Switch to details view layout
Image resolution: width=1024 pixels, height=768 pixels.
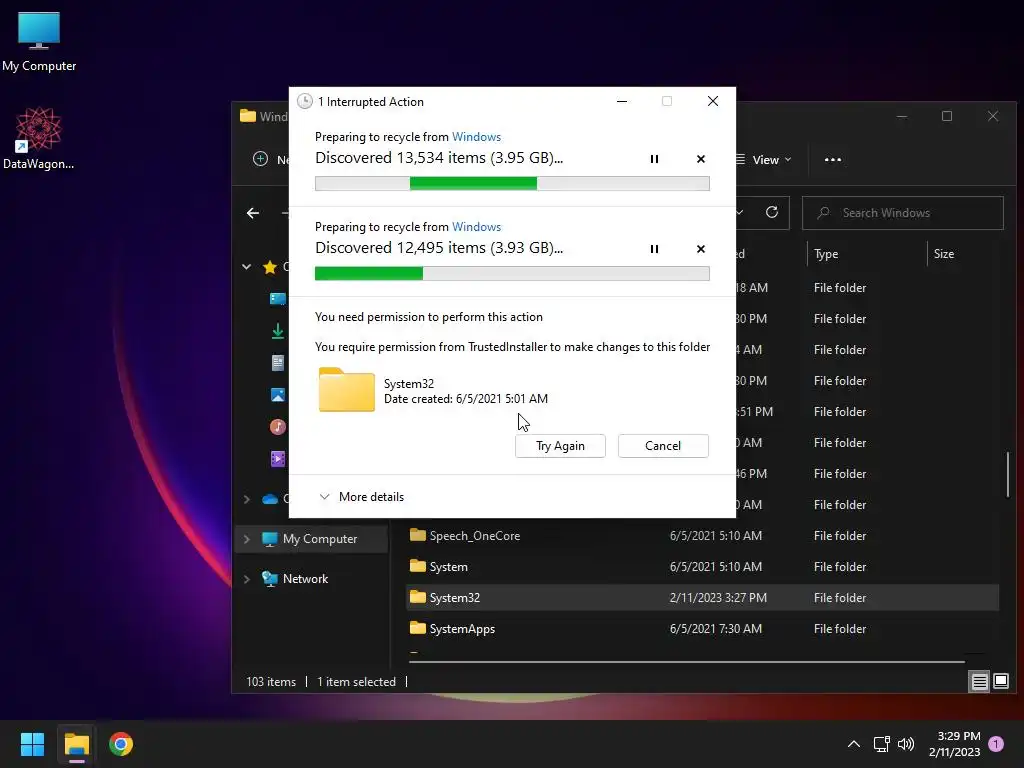coord(979,682)
